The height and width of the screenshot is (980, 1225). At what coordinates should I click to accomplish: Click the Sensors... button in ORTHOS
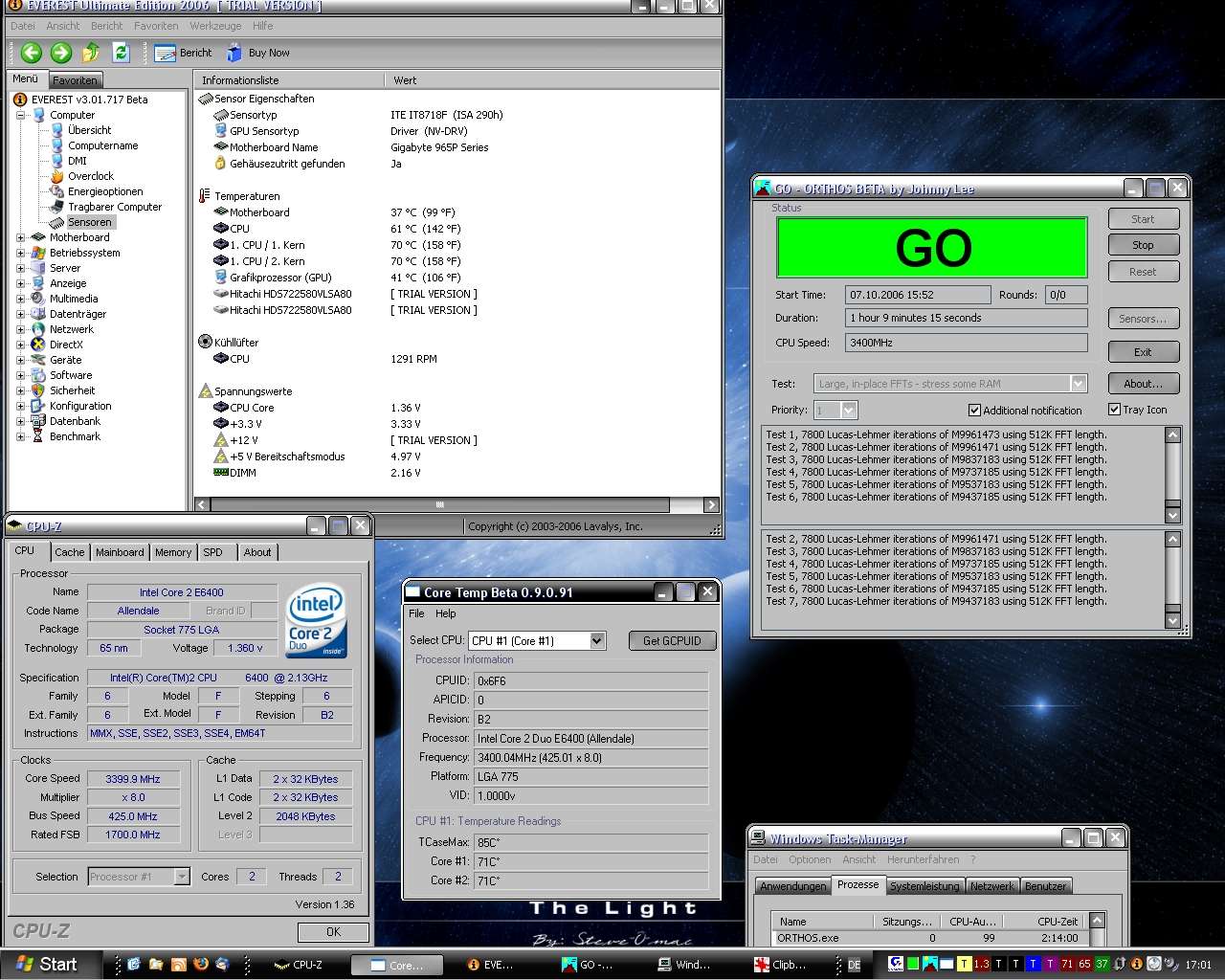click(x=1143, y=319)
